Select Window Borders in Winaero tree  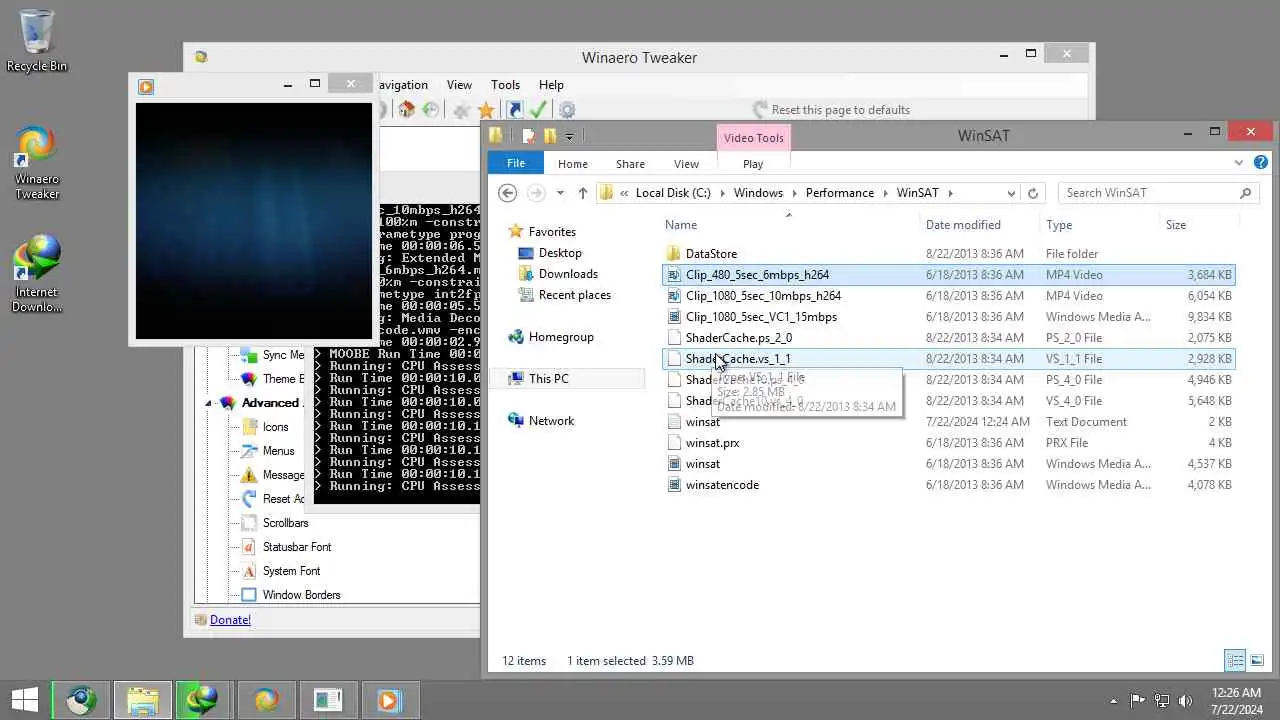coord(301,595)
